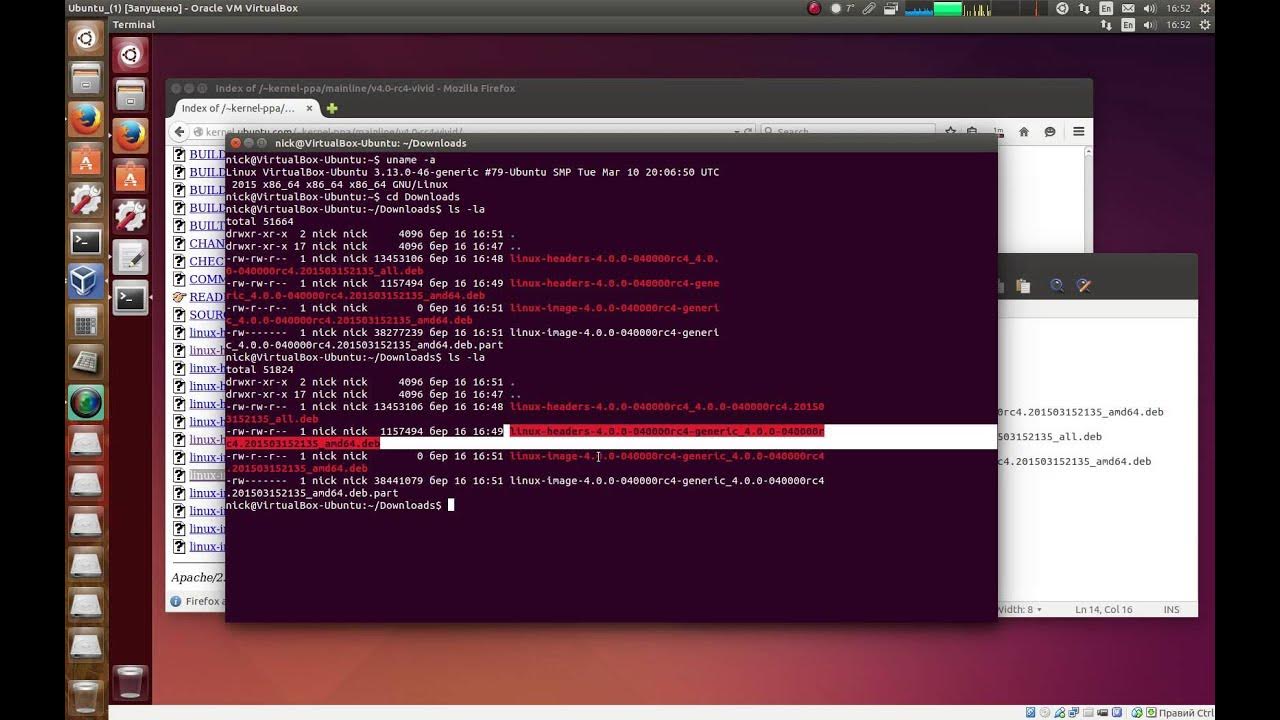Screen dimensions: 1280x720
Task: Open Files in the guest VM launcher
Action: (x=130, y=95)
